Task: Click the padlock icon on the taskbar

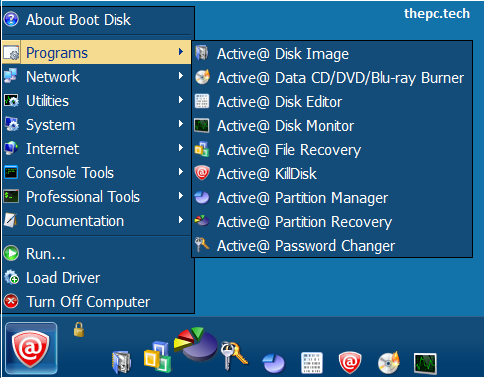Action: (79, 329)
